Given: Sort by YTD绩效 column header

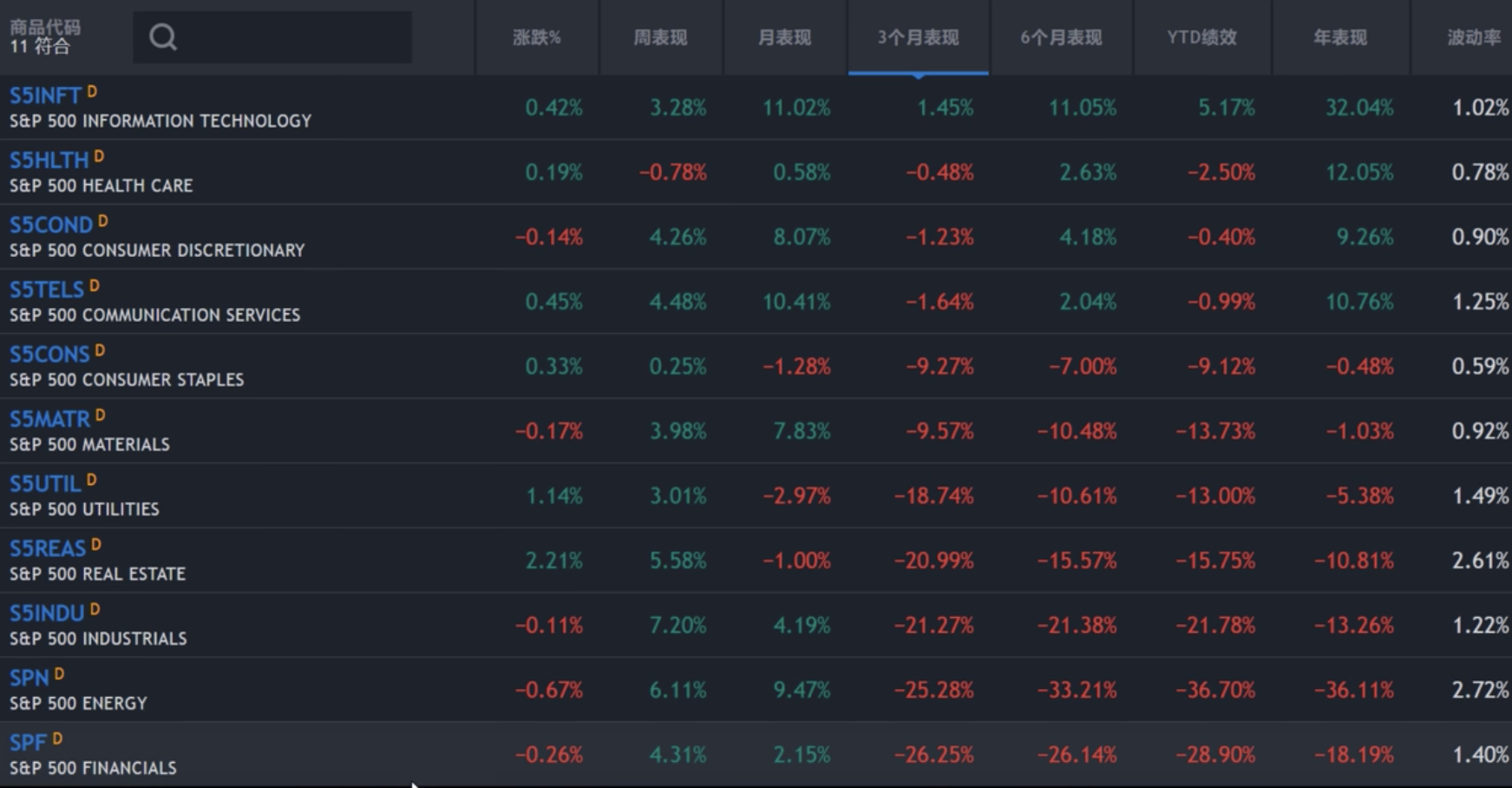Looking at the screenshot, I should [x=1201, y=37].
